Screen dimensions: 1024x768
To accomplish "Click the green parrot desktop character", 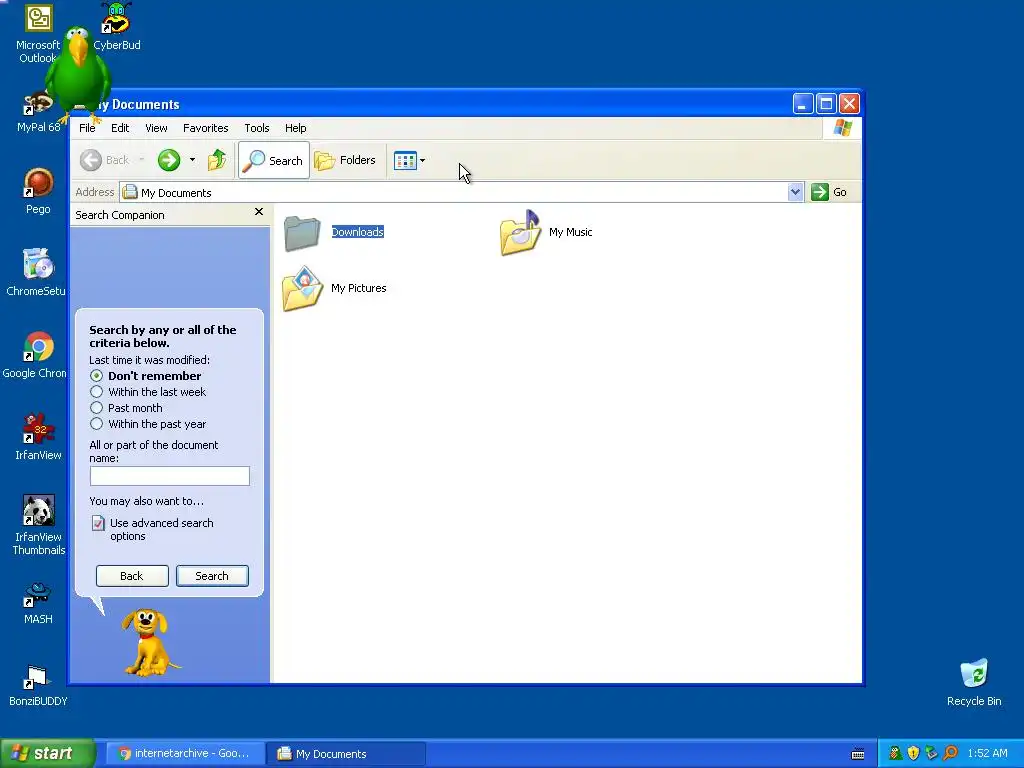I will point(78,73).
